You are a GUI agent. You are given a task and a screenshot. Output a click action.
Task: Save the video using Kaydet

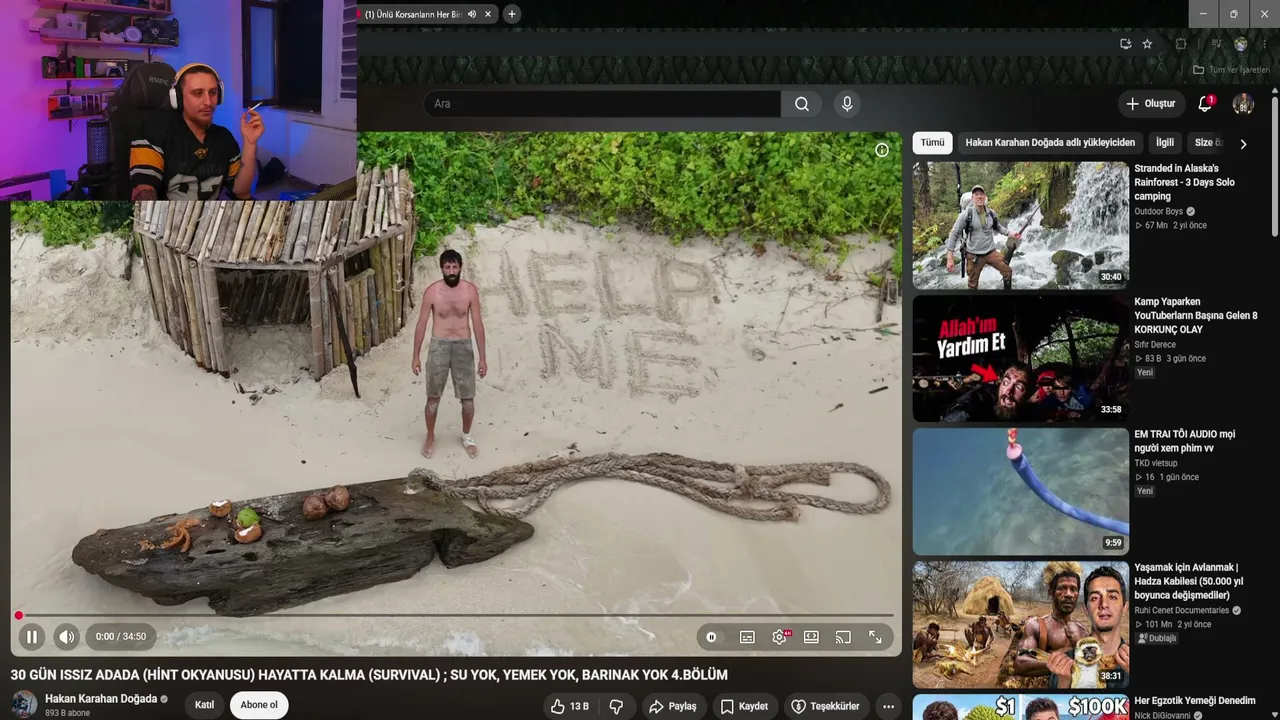coord(744,706)
